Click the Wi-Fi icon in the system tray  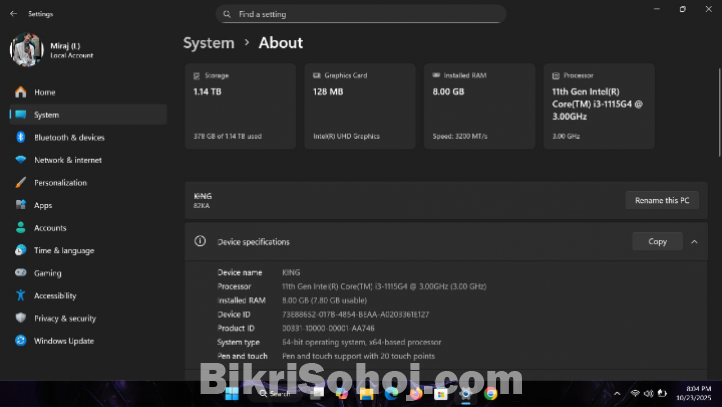(x=635, y=394)
